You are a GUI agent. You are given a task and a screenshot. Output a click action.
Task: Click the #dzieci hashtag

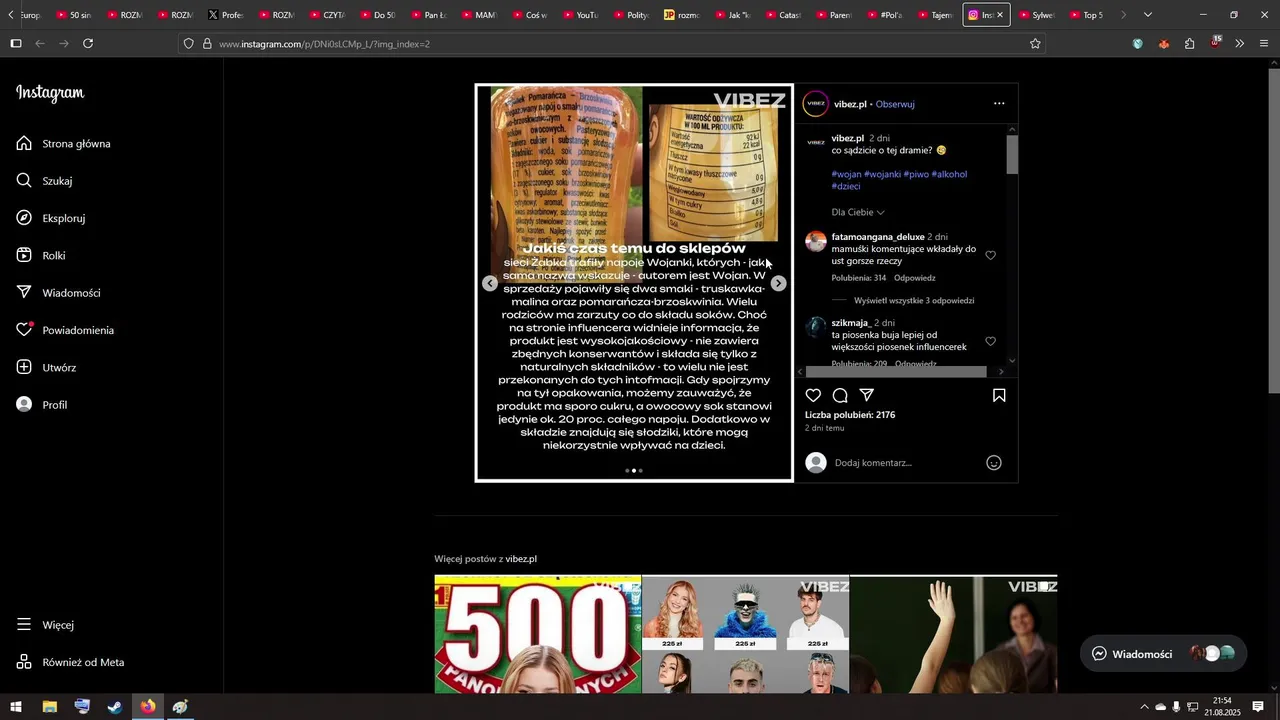[x=846, y=186]
